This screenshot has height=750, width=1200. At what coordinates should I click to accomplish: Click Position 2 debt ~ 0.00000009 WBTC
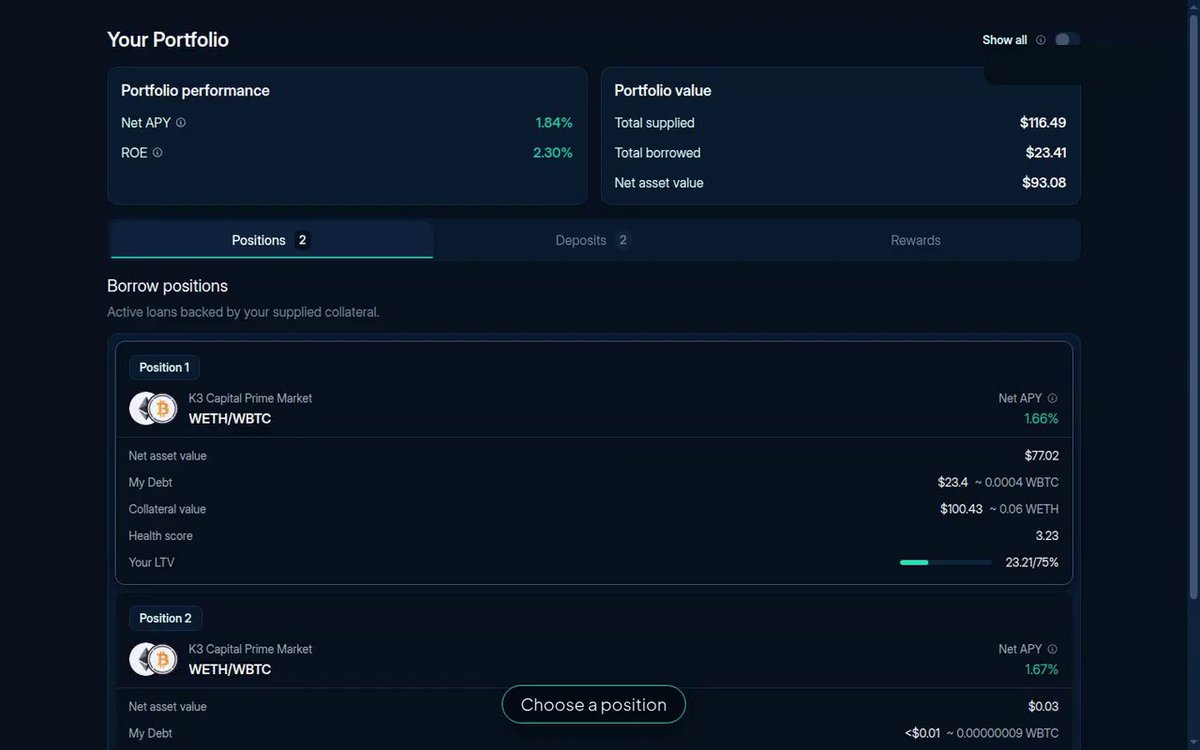(1003, 734)
